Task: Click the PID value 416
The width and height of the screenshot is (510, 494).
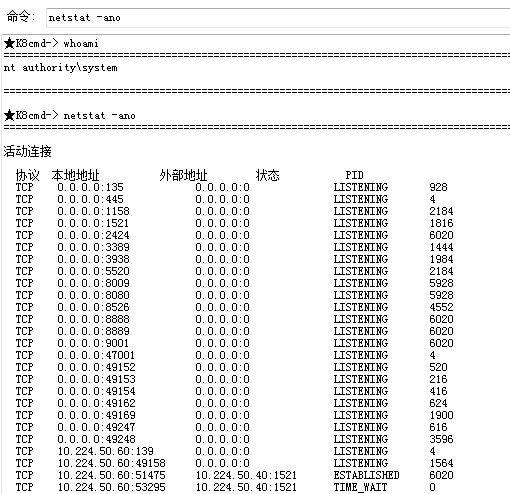Action: click(x=438, y=391)
